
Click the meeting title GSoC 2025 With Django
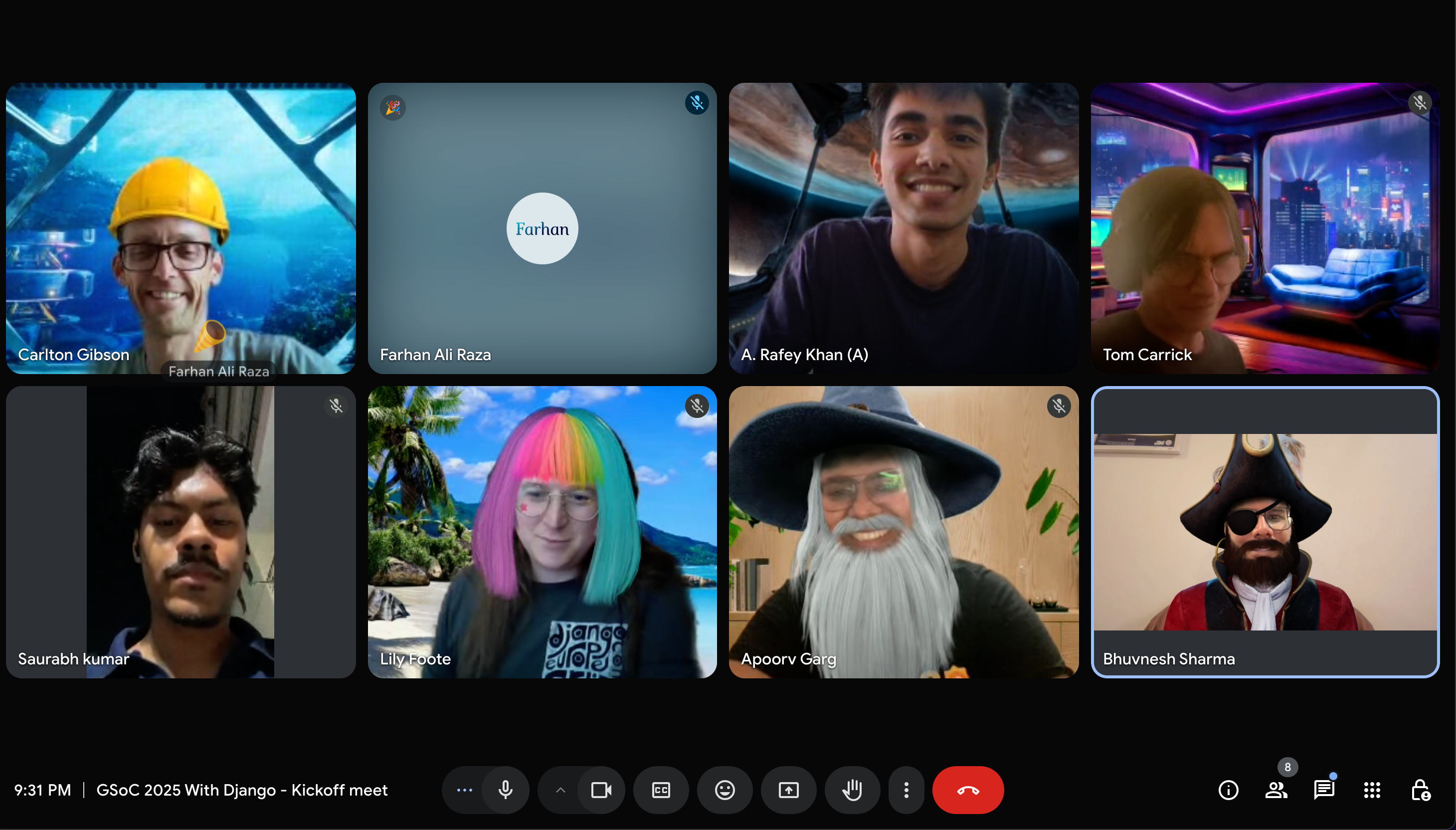(242, 790)
